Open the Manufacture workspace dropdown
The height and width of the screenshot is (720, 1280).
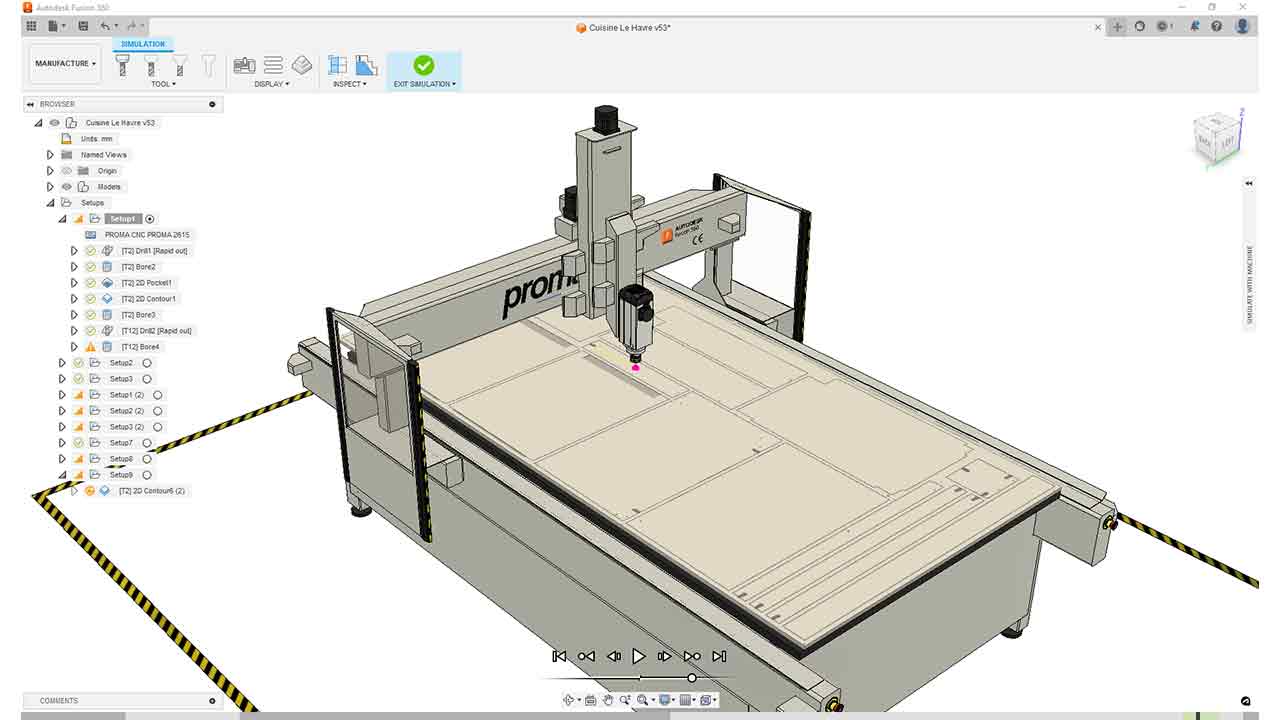point(65,64)
